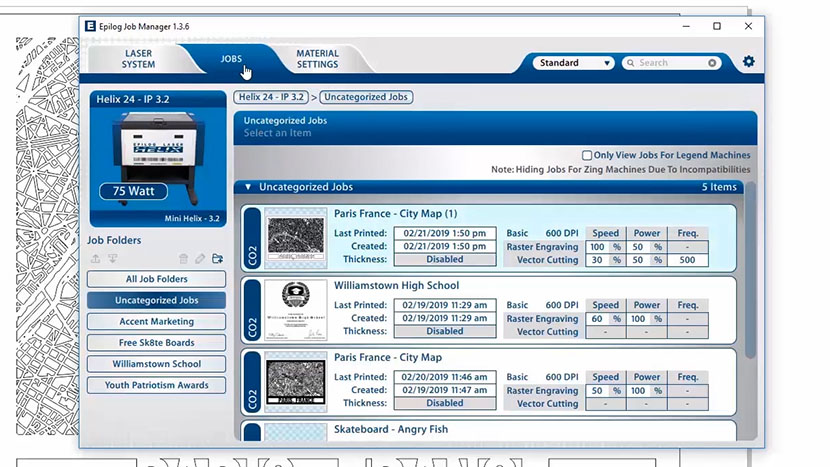Viewport: 830px width, 467px height.
Task: Add a new job folder
Action: tap(217, 259)
